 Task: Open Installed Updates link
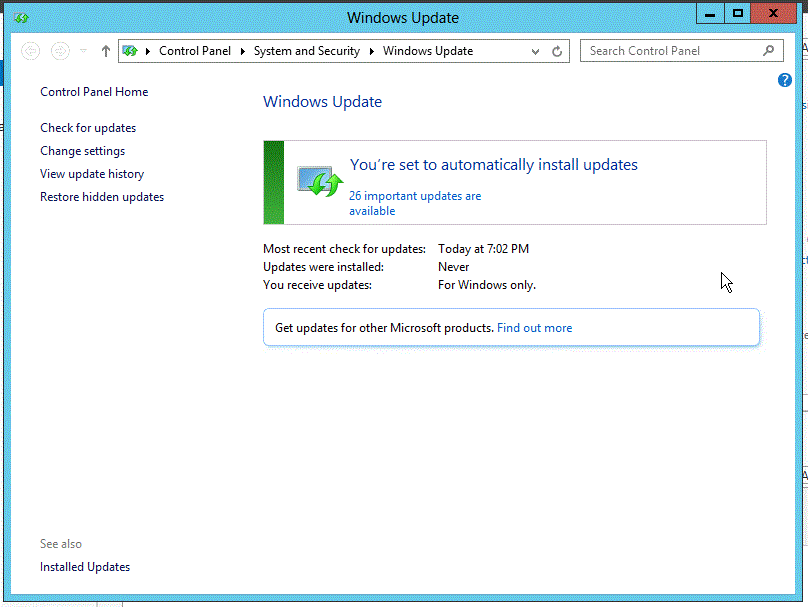[x=85, y=567]
